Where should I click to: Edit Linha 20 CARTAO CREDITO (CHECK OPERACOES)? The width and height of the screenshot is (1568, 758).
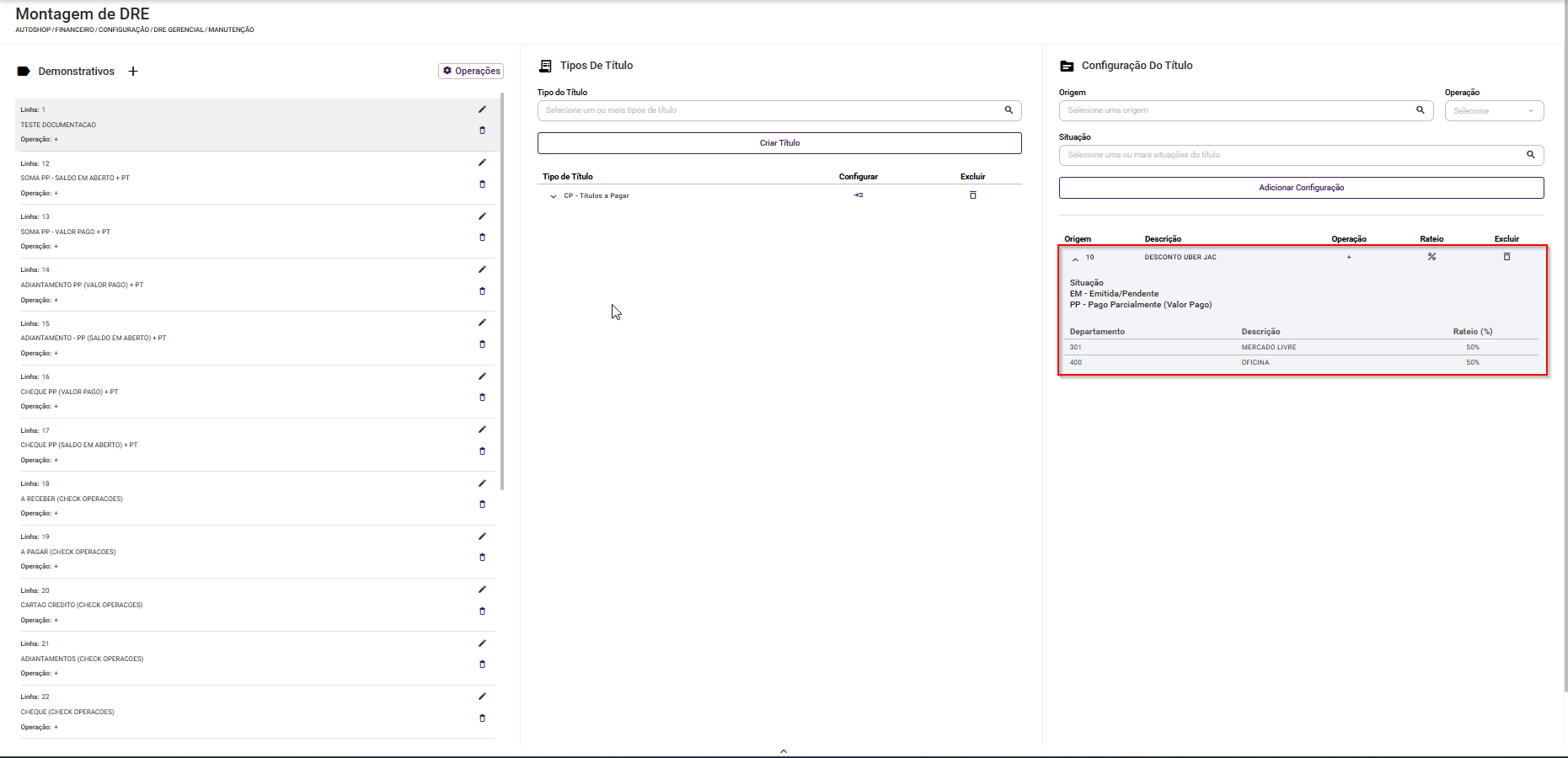point(482,590)
